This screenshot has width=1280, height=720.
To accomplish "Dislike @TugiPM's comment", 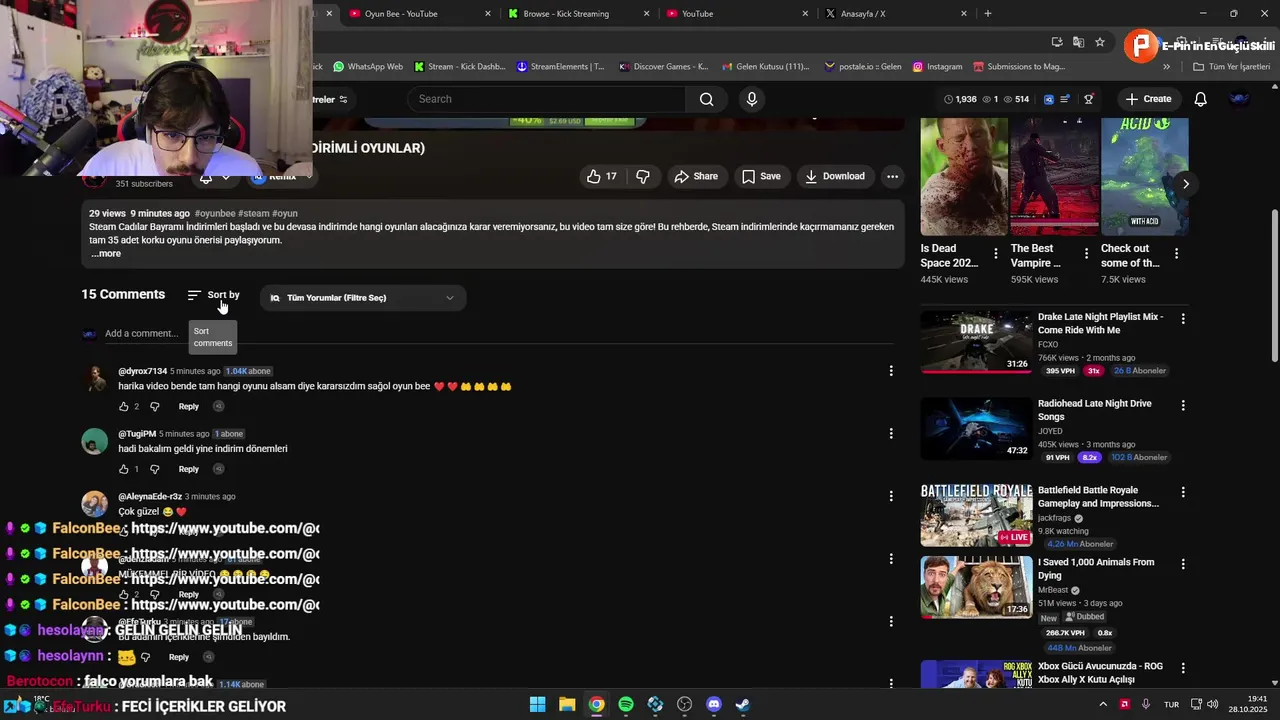I will (x=154, y=469).
